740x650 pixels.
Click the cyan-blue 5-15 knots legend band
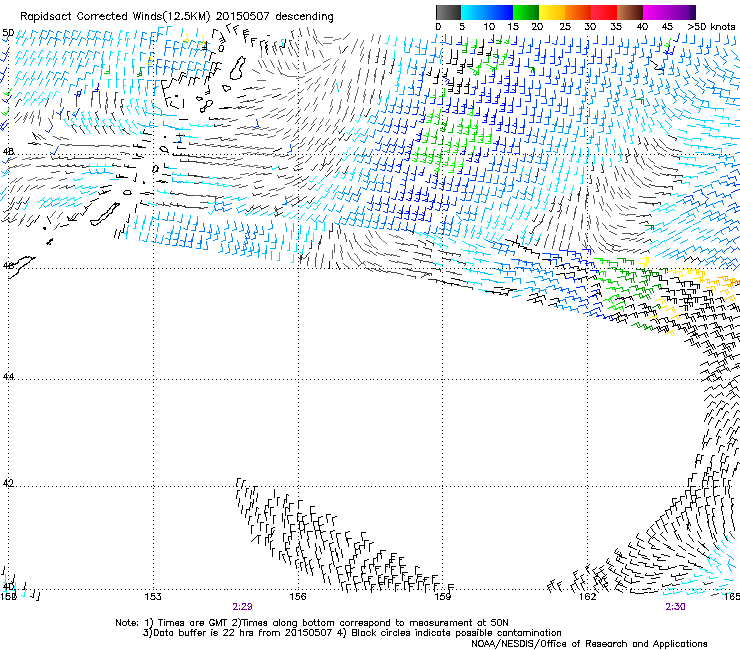pos(487,12)
